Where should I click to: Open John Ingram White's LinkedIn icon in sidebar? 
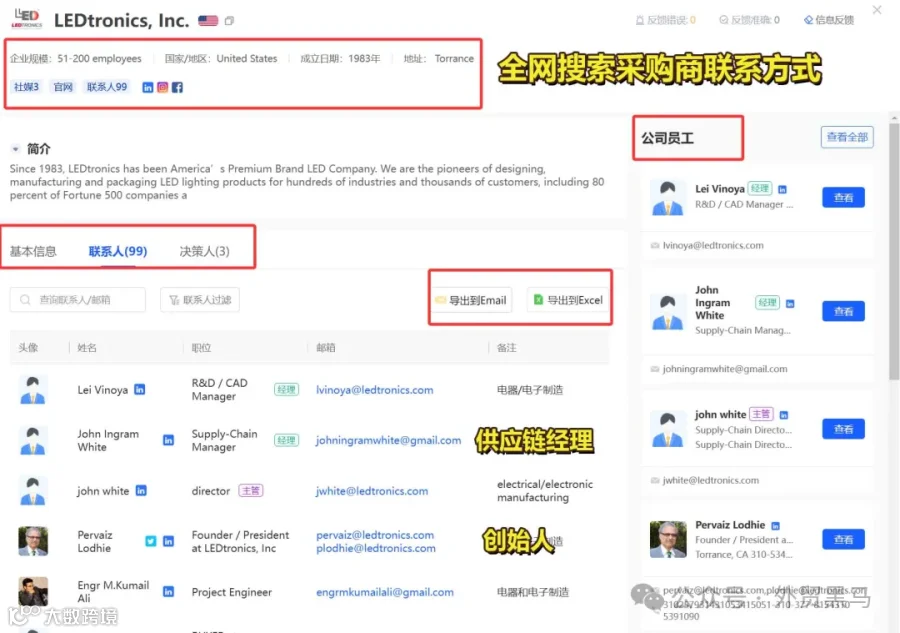point(790,303)
